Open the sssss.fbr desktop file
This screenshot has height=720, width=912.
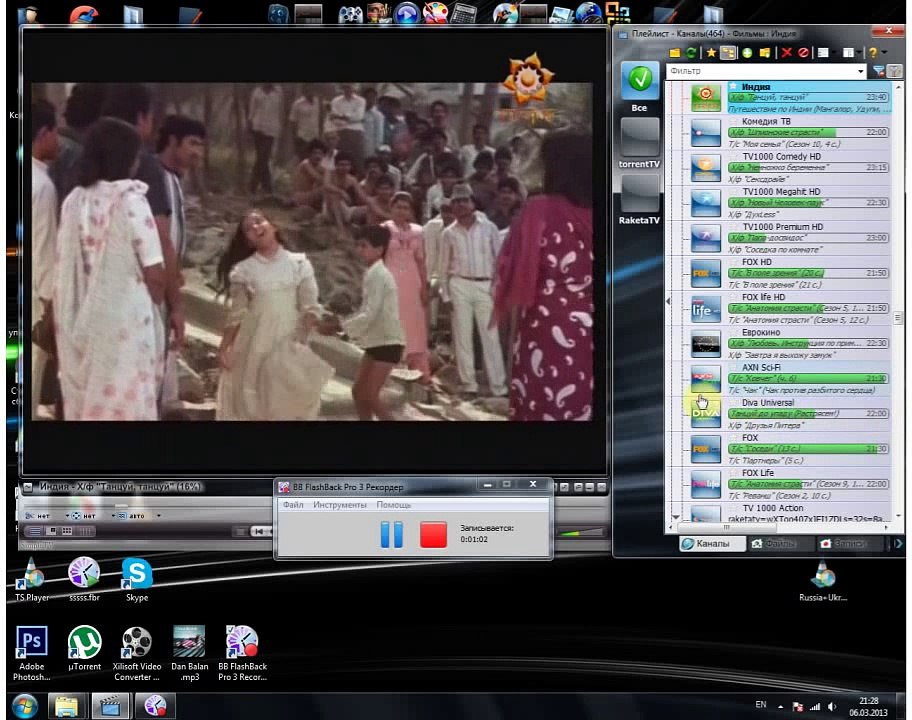pyautogui.click(x=84, y=579)
